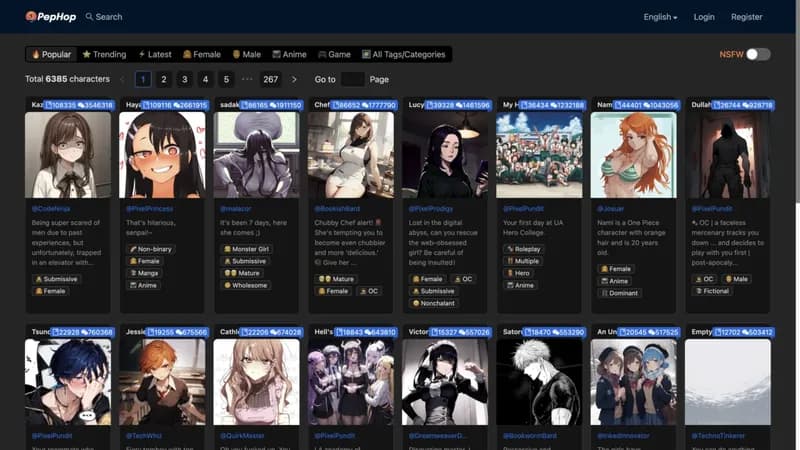Click the Fictional tag
The height and width of the screenshot is (450, 800).
(x=712, y=291)
